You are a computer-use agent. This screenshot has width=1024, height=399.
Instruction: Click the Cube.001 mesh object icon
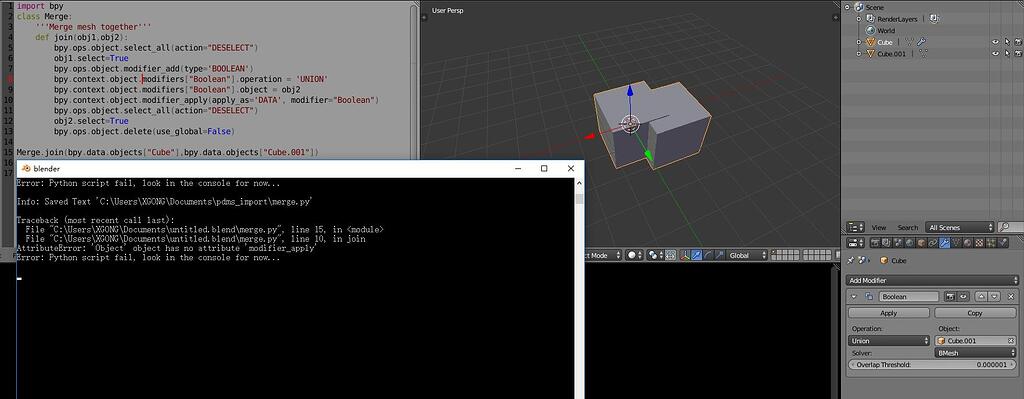point(871,54)
